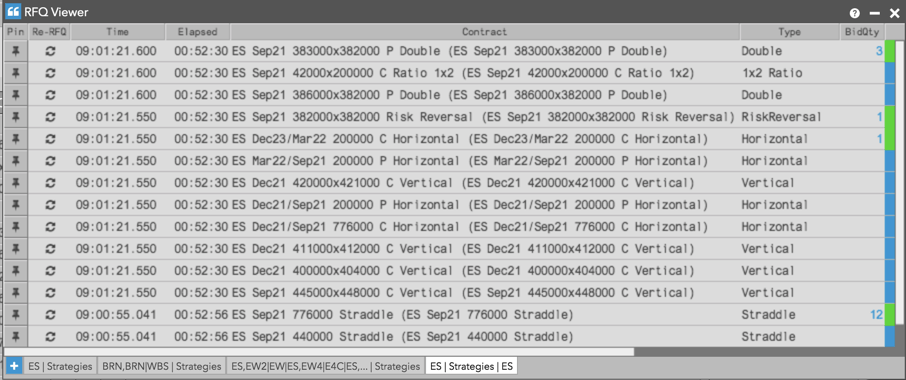Re-RFQ the 42000x200000 C Ratio 1x2 contract
Viewport: 906px width, 380px height.
click(x=50, y=73)
